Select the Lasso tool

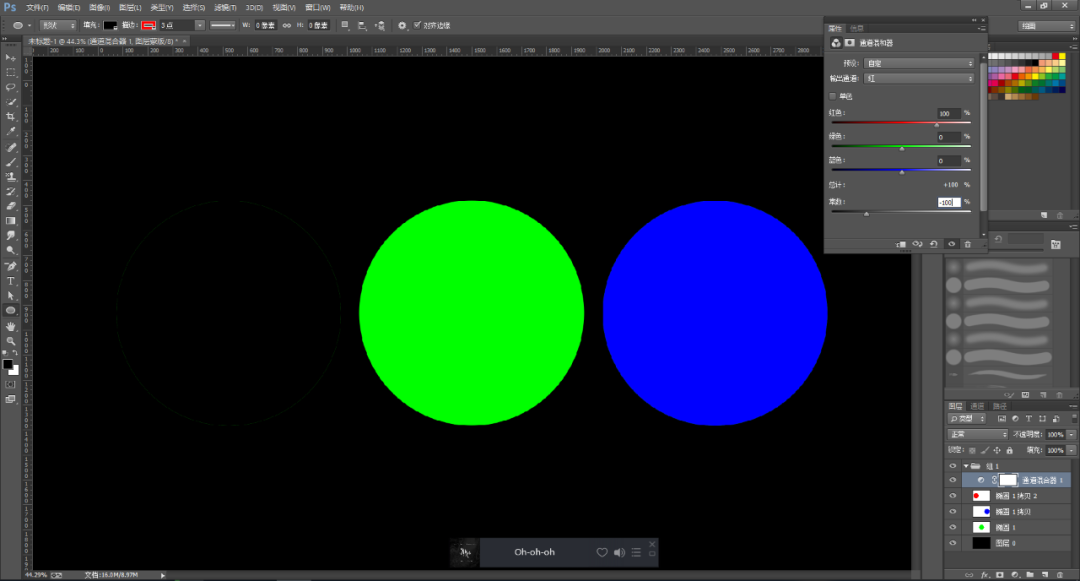[x=10, y=87]
